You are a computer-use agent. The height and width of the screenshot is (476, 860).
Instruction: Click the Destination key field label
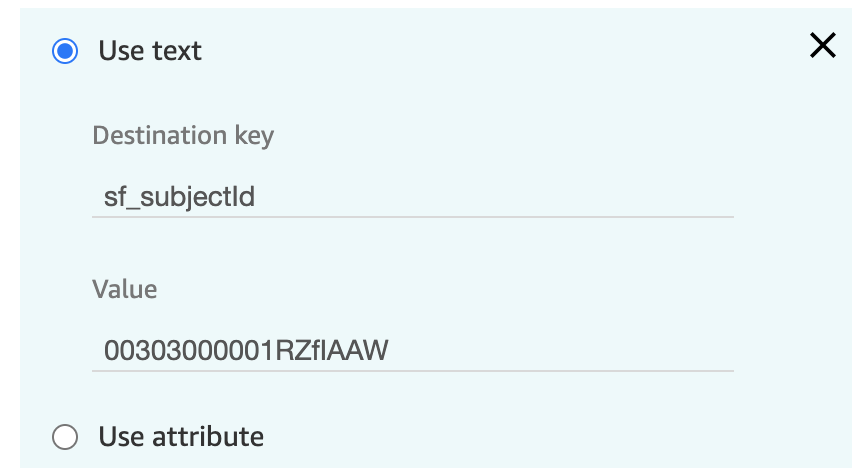(183, 135)
